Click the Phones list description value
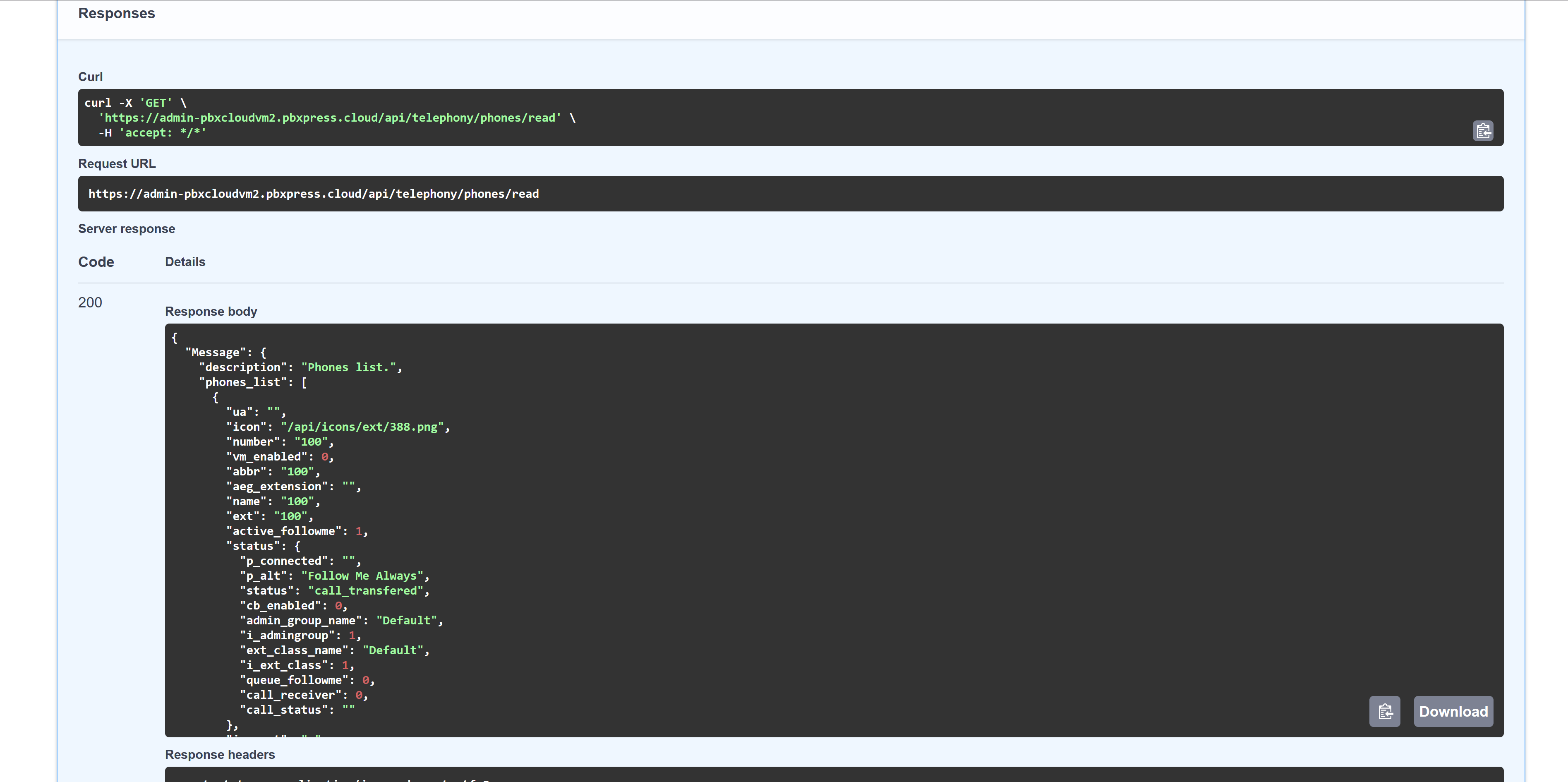The image size is (1568, 782). click(350, 367)
